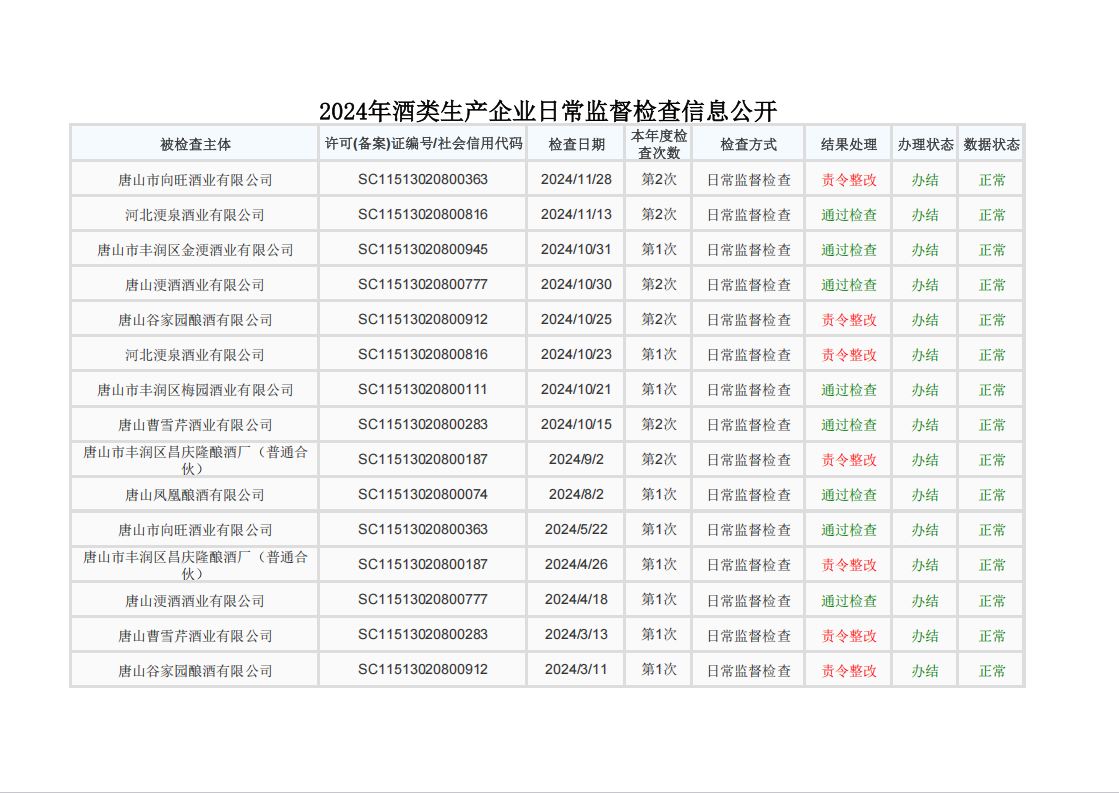Click 责令整改 result in the 2024/11/28 row
This screenshot has width=1119, height=793.
point(849,180)
